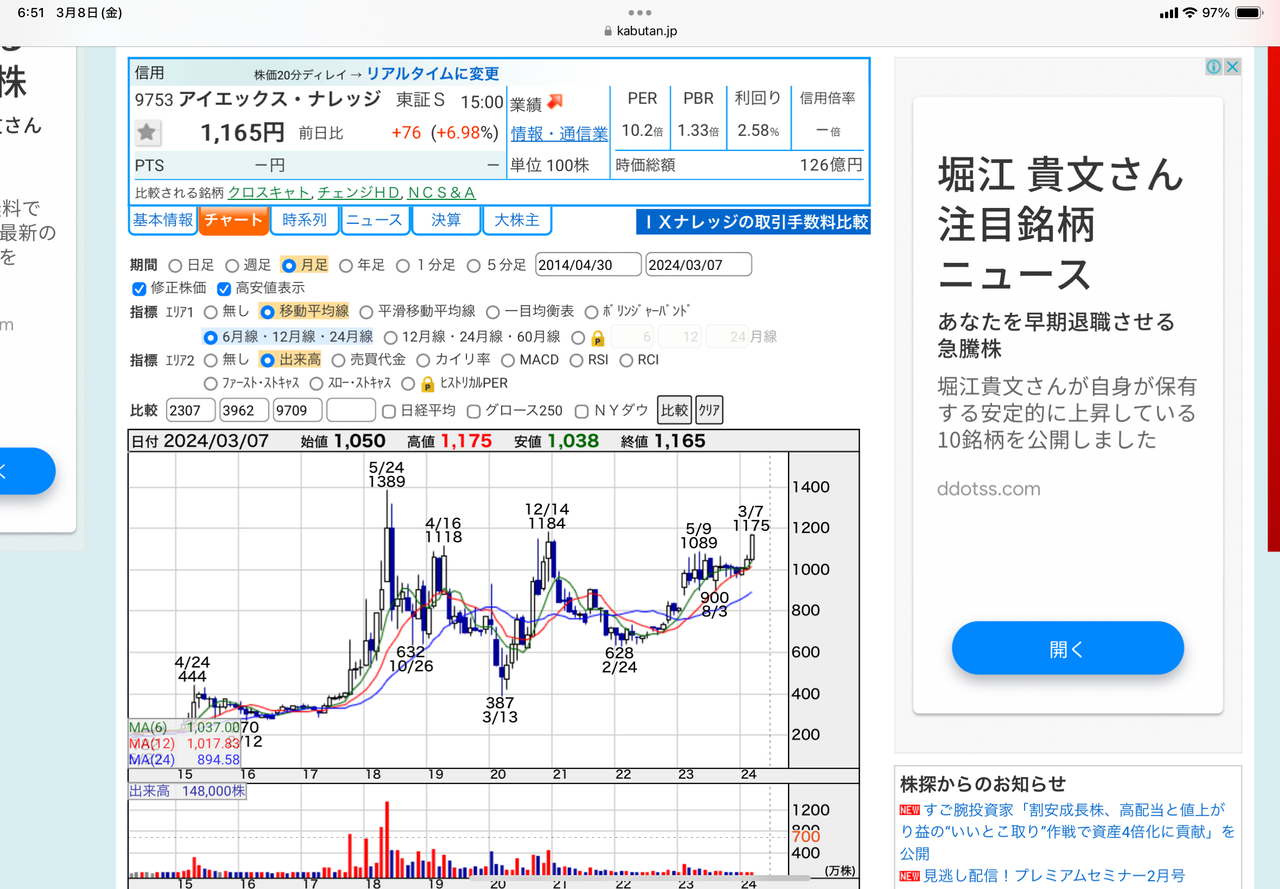Click the リアルタイムに変更 link
The height and width of the screenshot is (889, 1280).
tap(432, 74)
